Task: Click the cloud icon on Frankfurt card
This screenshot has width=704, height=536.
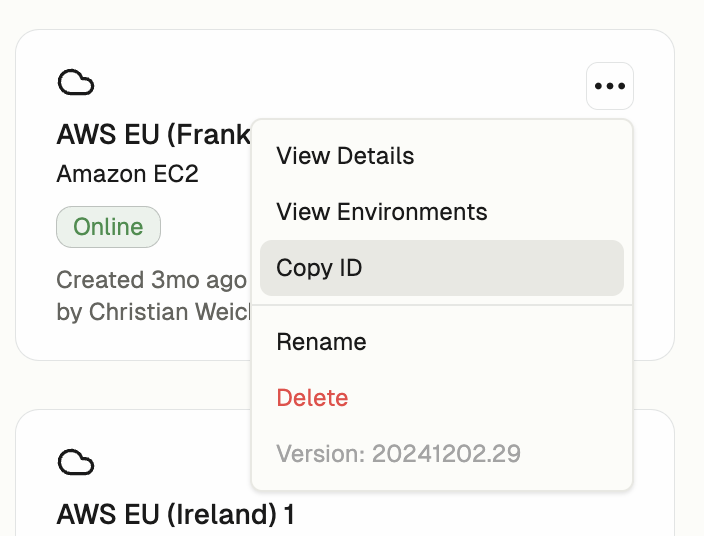Action: click(76, 83)
